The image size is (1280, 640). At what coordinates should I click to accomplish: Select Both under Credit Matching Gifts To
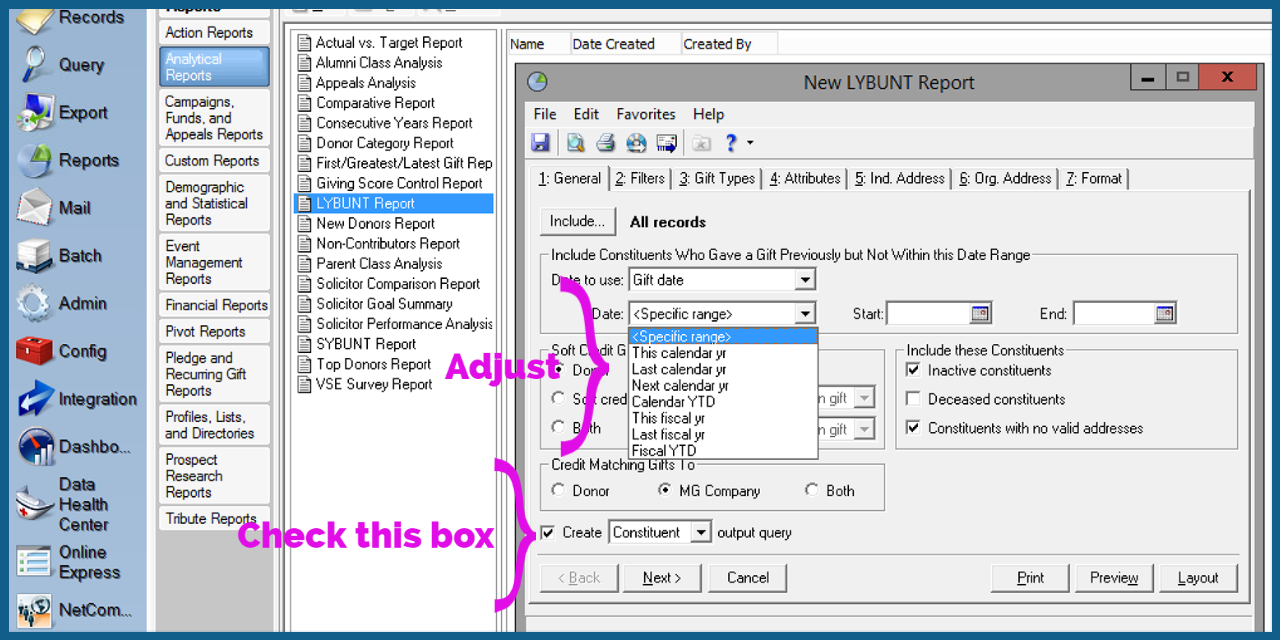pyautogui.click(x=812, y=491)
